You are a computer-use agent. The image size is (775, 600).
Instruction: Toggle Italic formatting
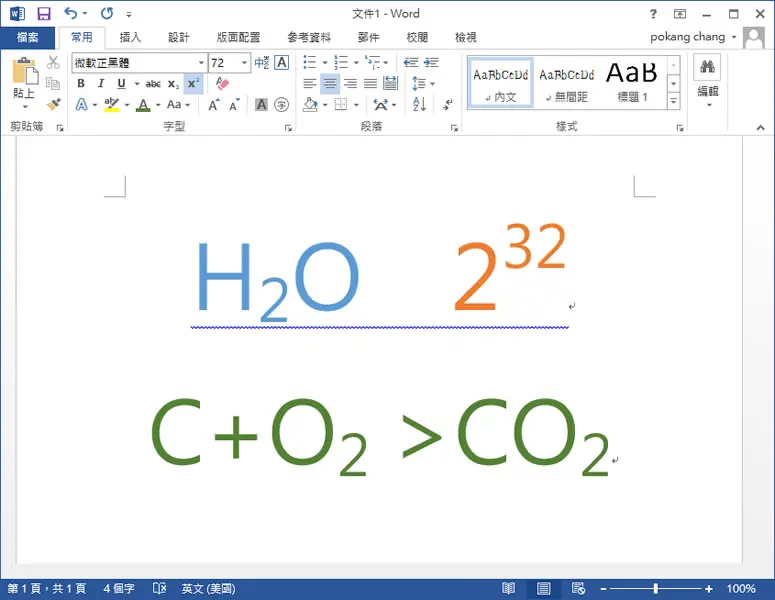pyautogui.click(x=101, y=84)
